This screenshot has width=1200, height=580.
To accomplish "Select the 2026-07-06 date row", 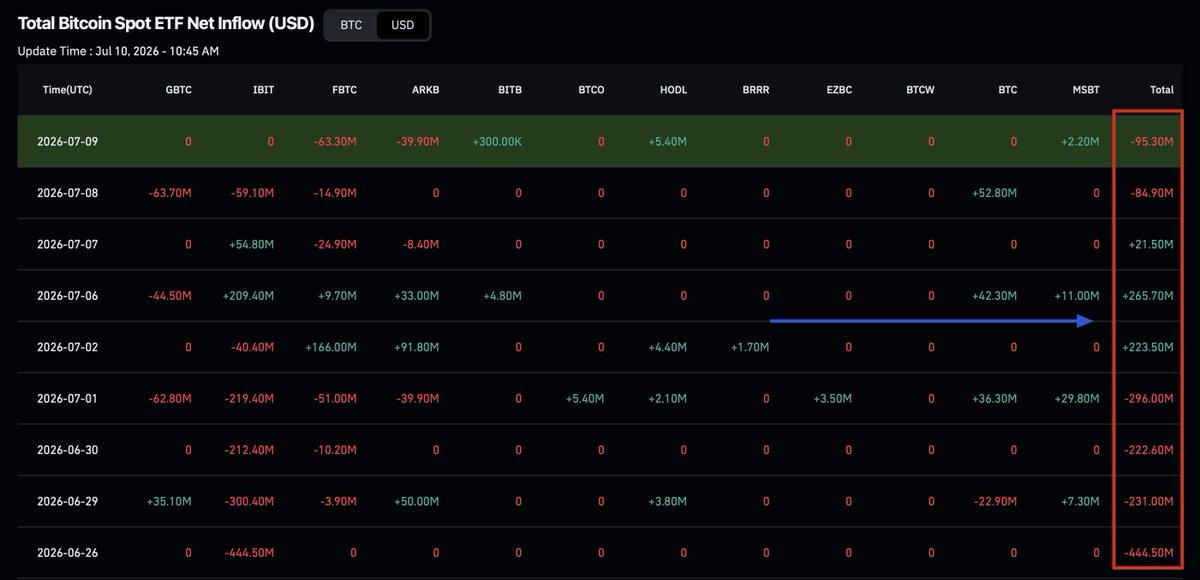I will (600, 296).
